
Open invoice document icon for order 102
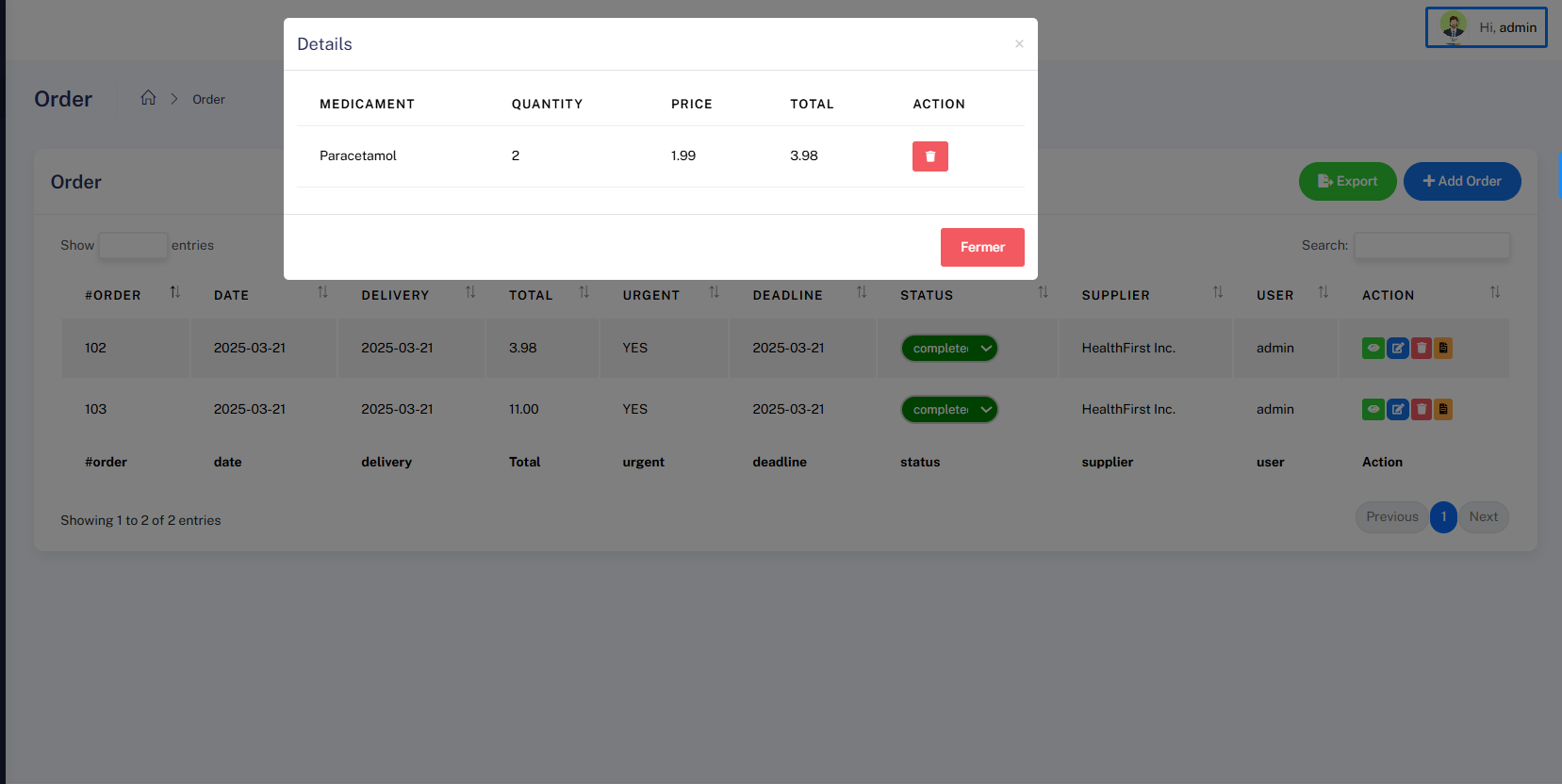point(1443,348)
